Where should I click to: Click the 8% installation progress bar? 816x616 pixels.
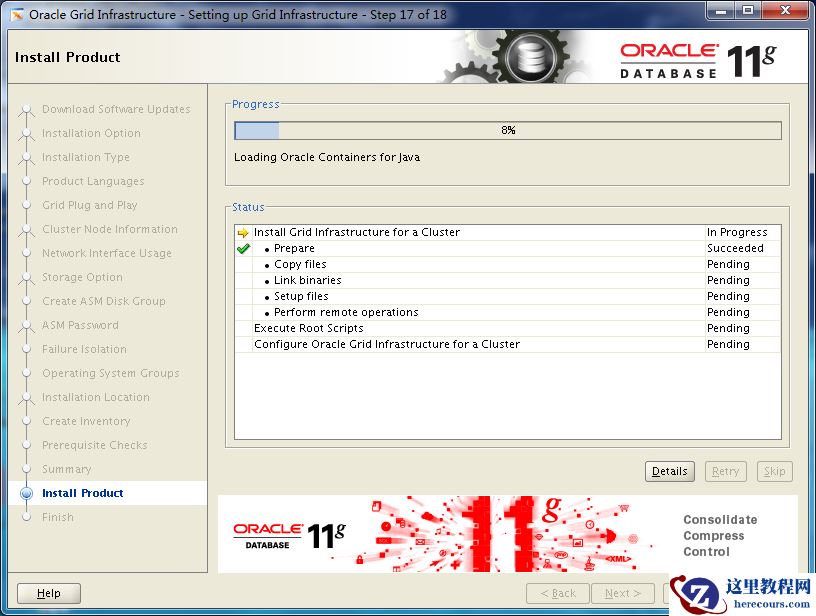pyautogui.click(x=508, y=131)
